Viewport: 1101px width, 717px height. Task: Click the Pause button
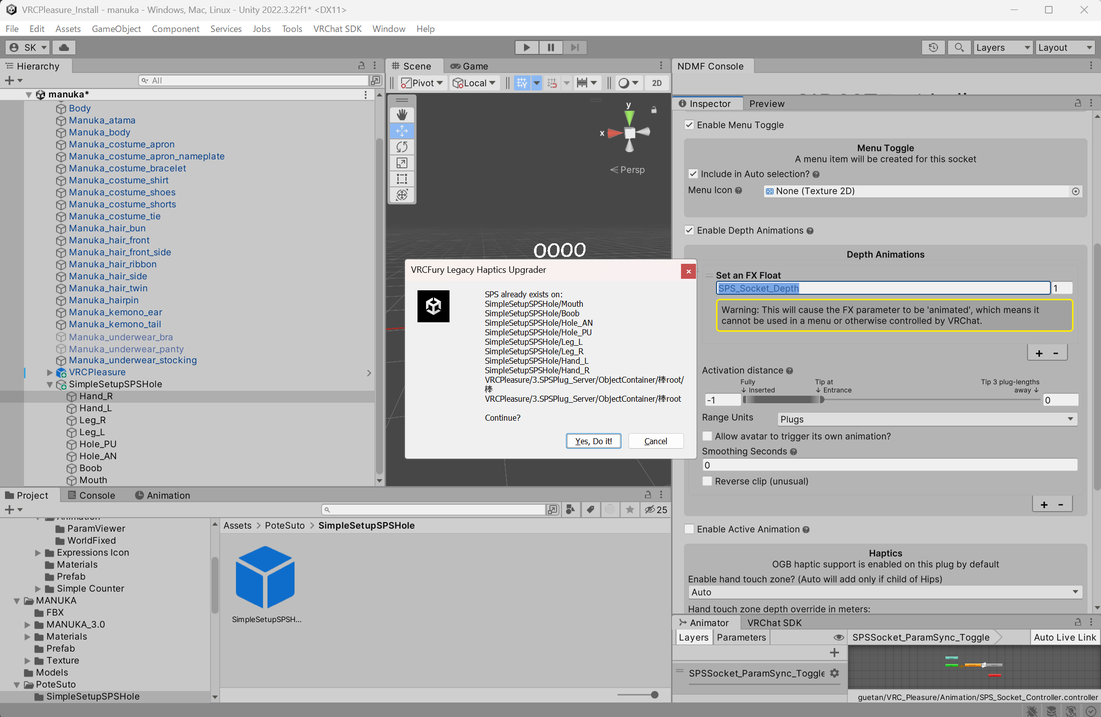[x=550, y=47]
